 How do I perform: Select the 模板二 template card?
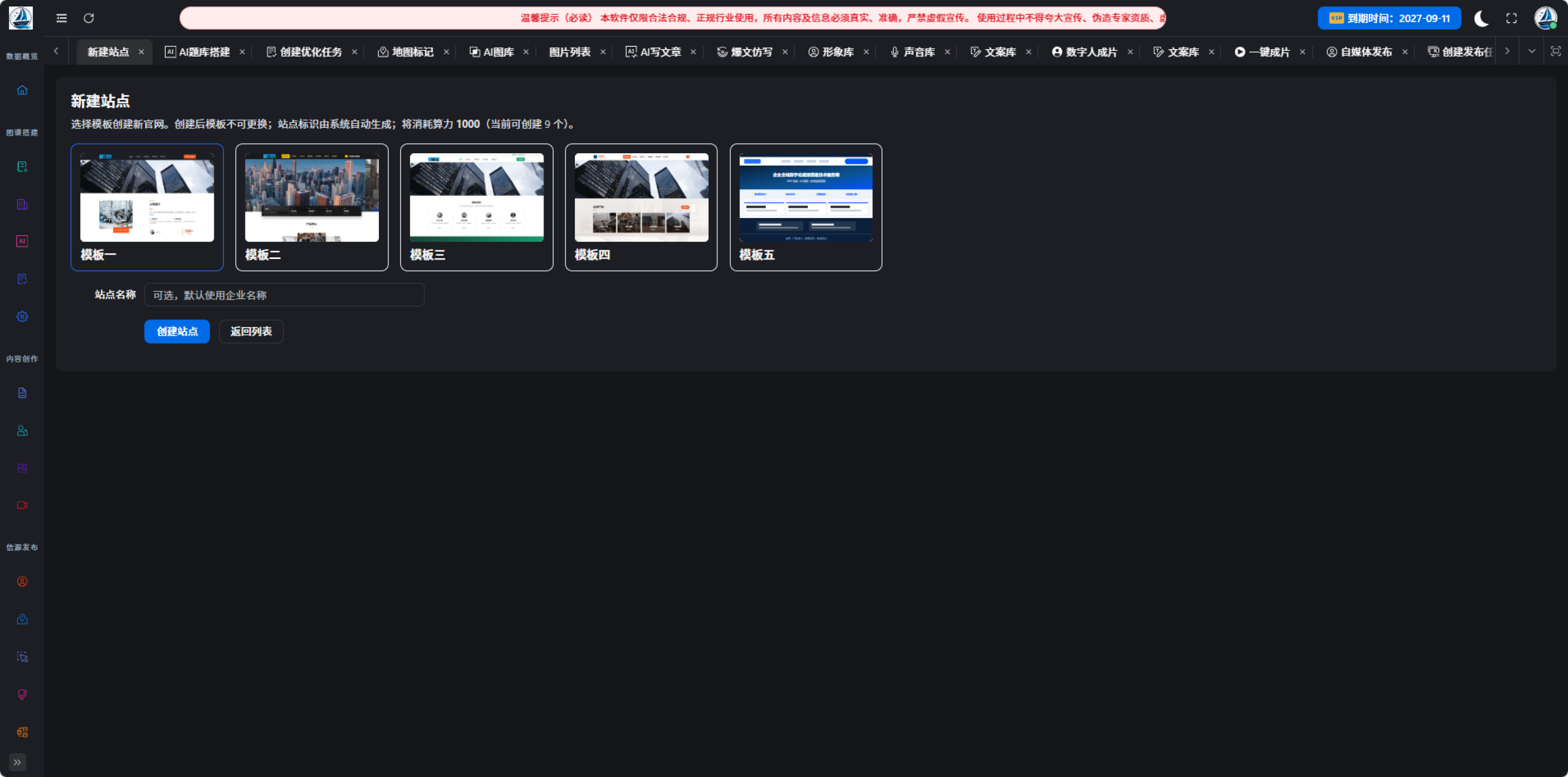pos(311,208)
